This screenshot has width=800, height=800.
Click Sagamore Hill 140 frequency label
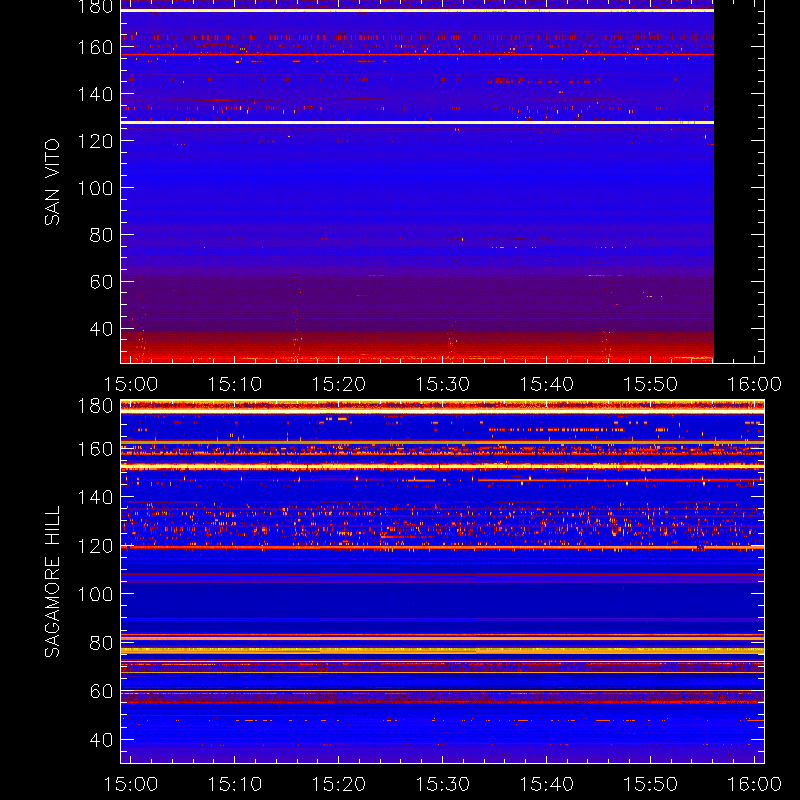tap(95, 497)
